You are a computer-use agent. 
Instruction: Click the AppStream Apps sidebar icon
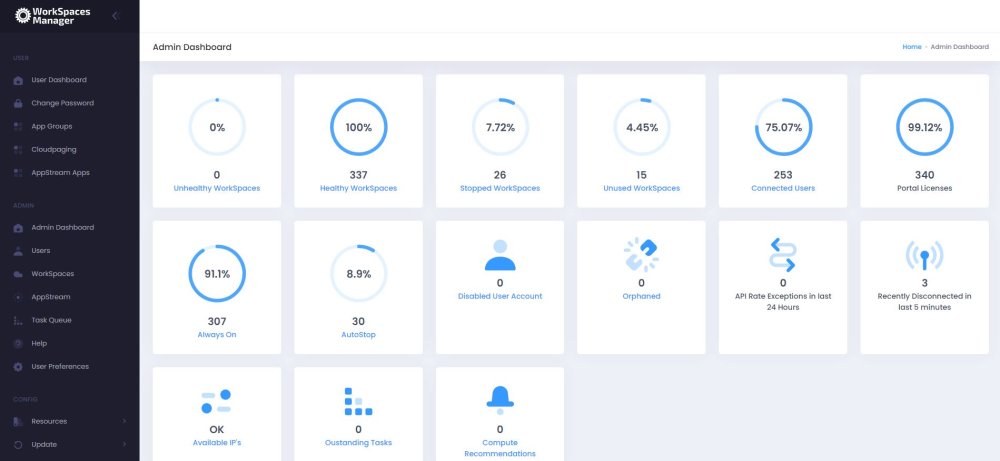(18, 173)
